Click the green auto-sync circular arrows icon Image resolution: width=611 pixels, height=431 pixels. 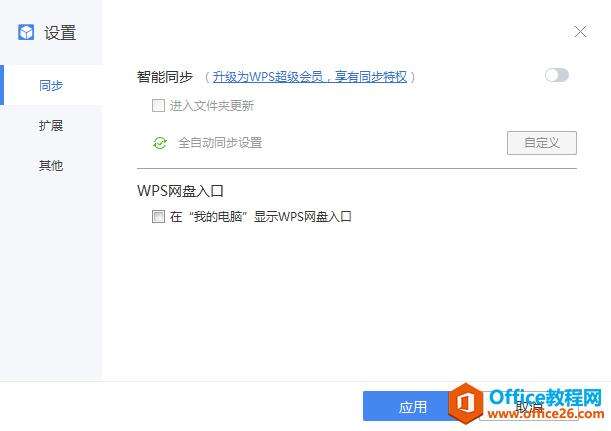point(160,143)
